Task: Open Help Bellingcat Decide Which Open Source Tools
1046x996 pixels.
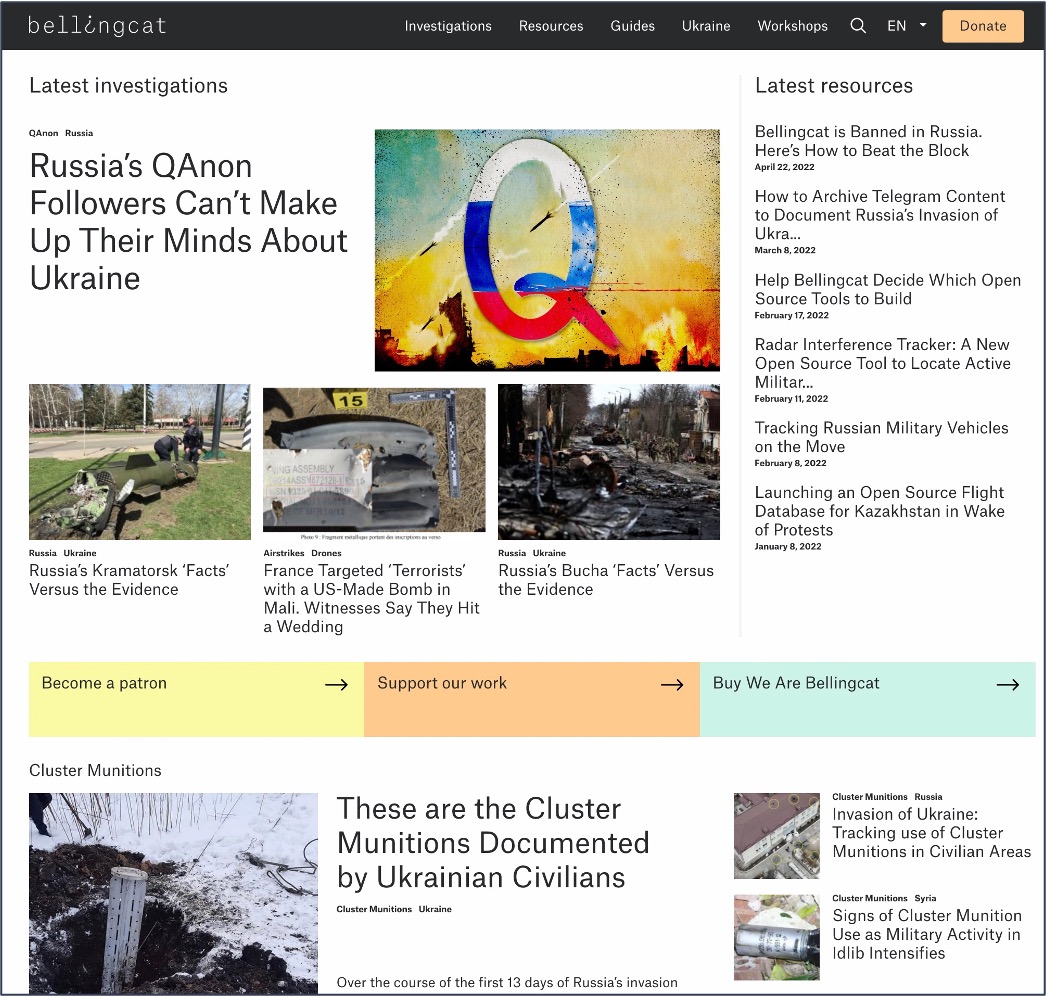Action: pos(887,289)
